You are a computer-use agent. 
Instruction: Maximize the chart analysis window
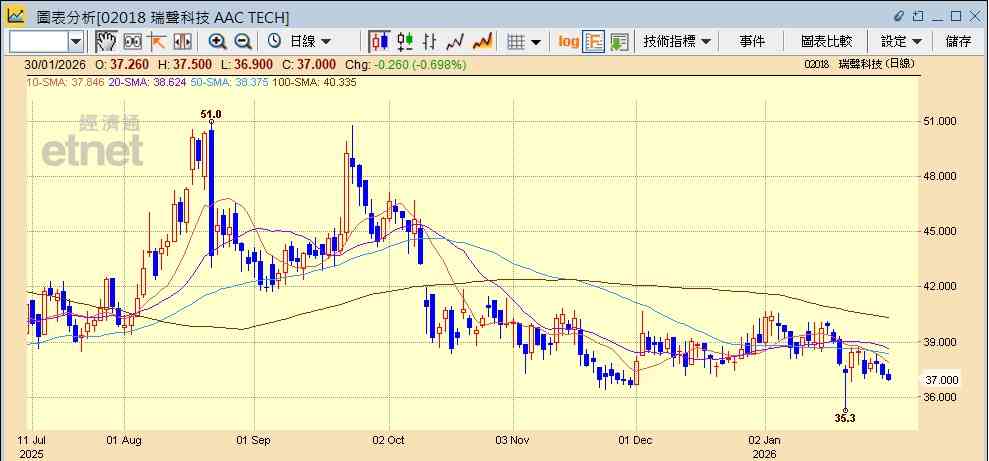pyautogui.click(x=956, y=16)
